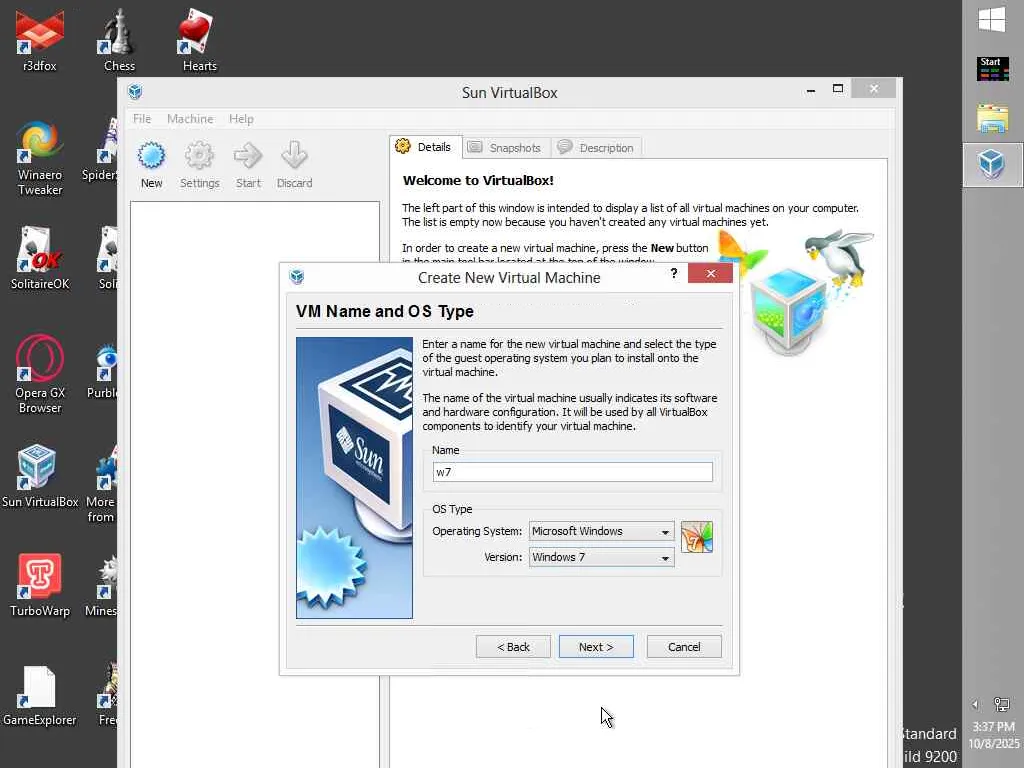
Task: Open the Hearts desktop shortcut
Action: pyautogui.click(x=199, y=39)
